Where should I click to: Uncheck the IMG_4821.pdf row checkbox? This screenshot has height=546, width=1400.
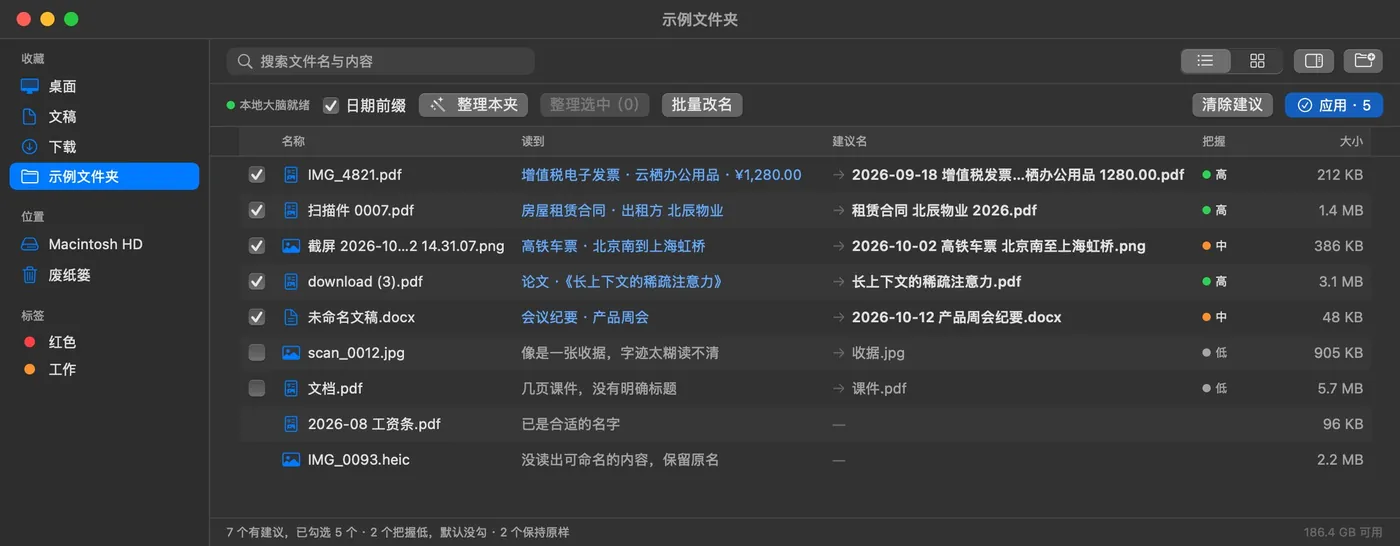click(257, 174)
